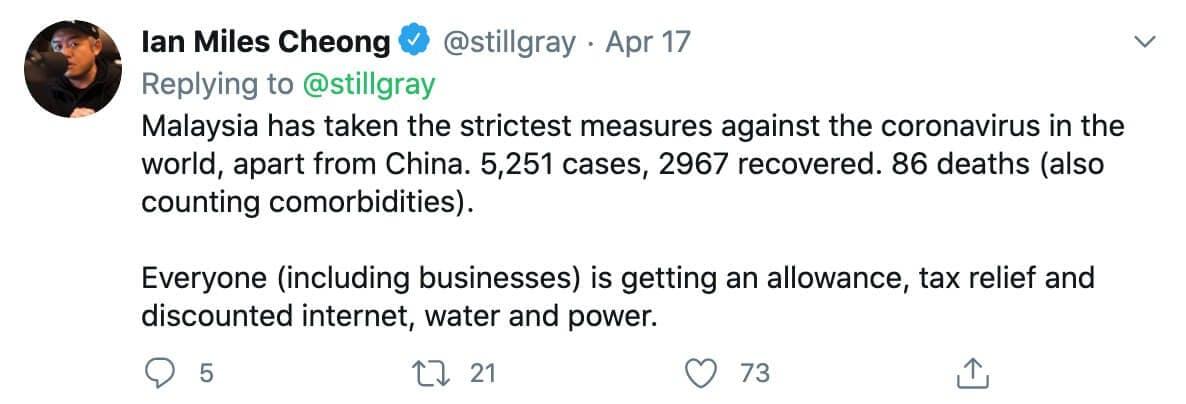
Task: Click the reply count of 5
Action: (x=205, y=373)
